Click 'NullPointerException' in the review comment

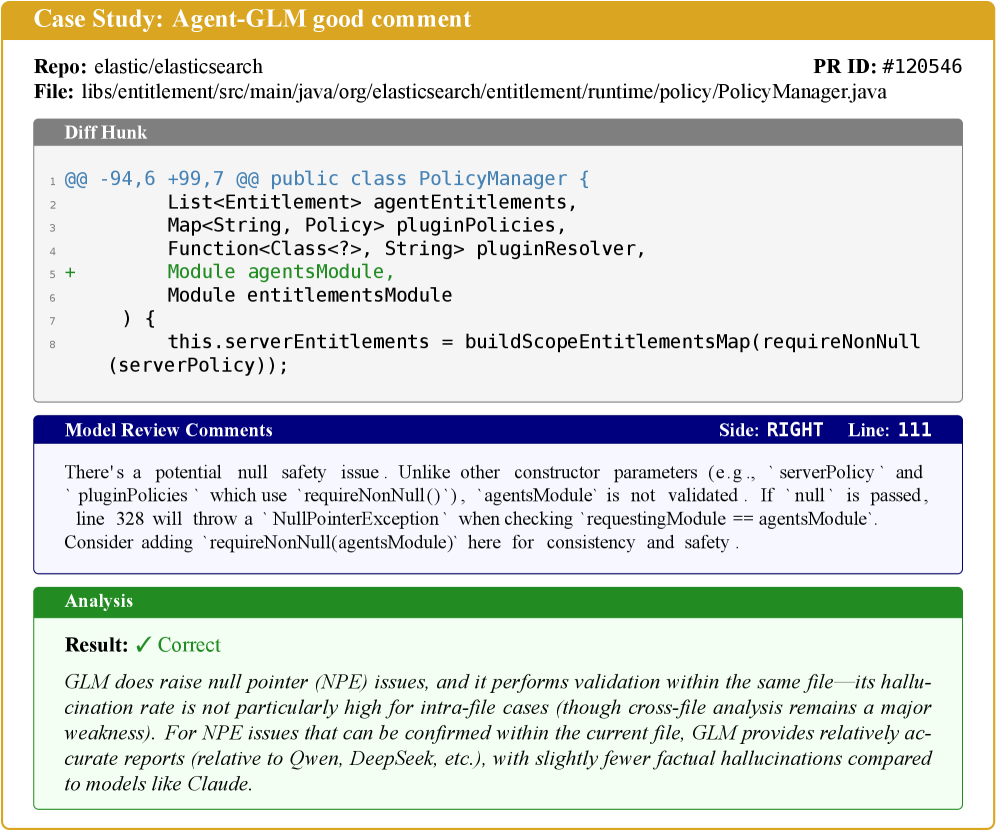[x=355, y=519]
